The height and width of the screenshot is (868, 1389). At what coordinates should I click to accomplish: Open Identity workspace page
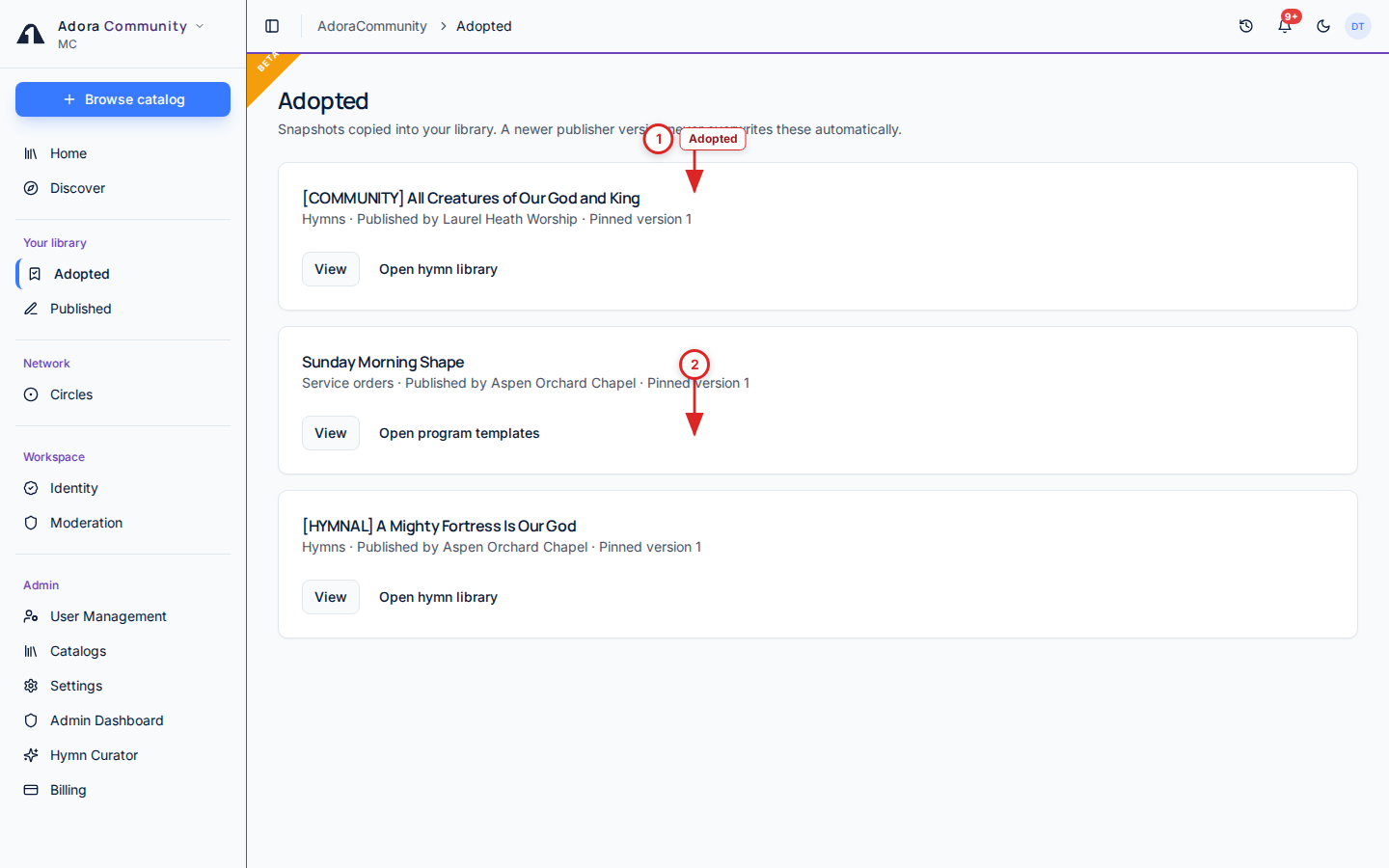pos(123,488)
